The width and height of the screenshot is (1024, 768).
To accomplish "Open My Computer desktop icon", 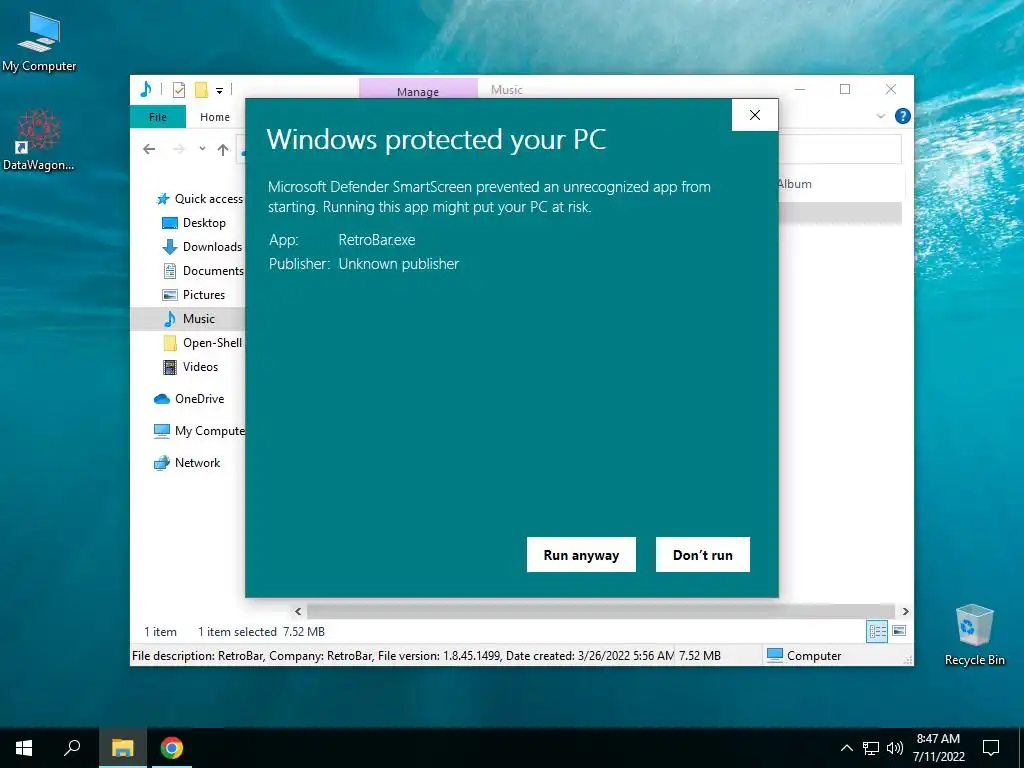I will click(x=39, y=41).
